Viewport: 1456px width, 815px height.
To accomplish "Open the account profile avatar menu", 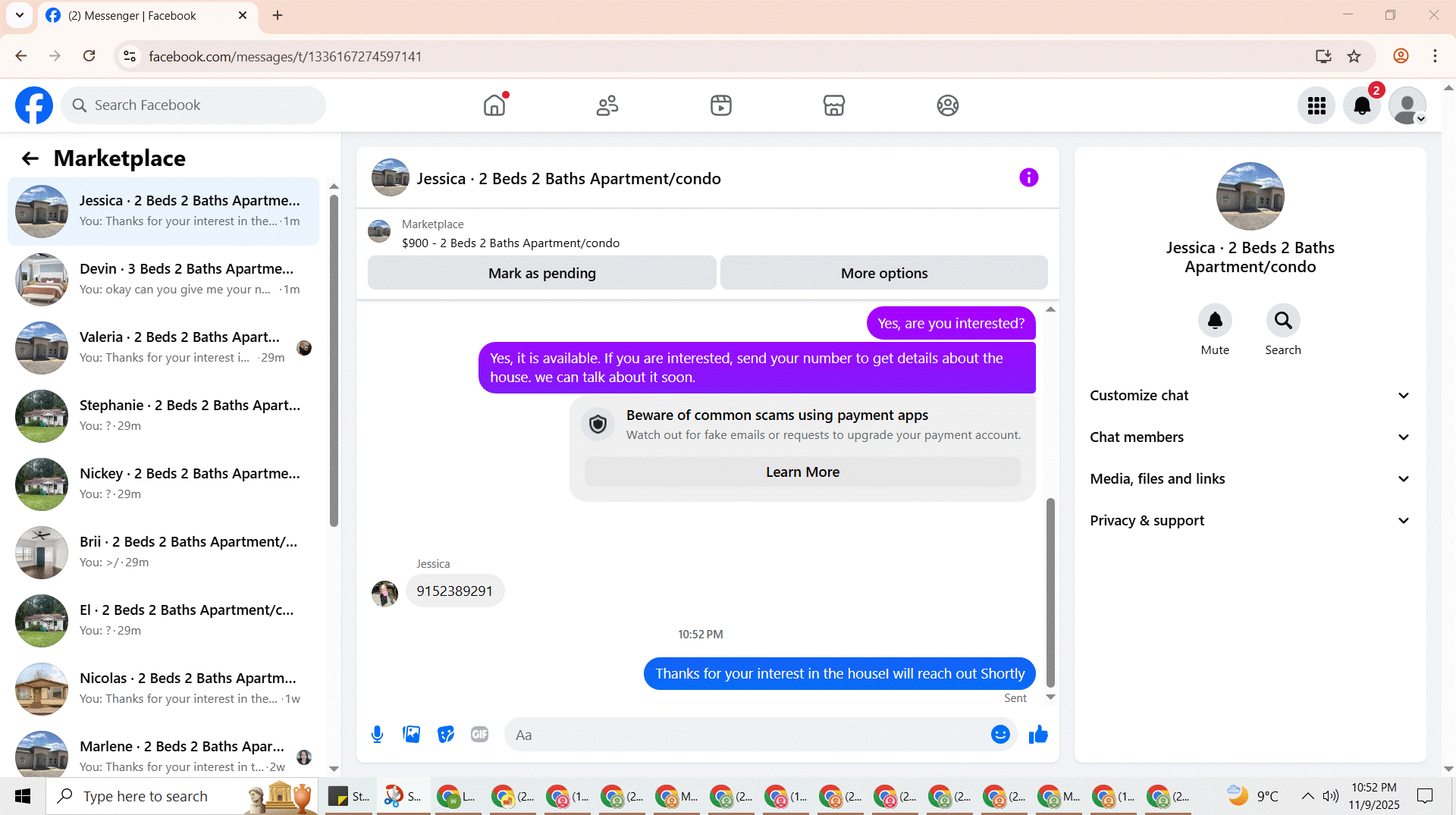I will click(x=1407, y=105).
